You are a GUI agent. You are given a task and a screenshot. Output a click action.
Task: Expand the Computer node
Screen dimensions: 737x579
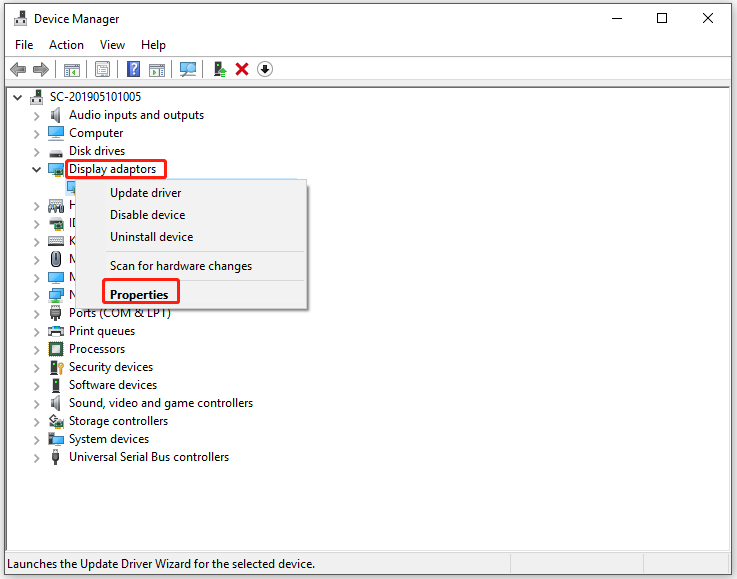pos(36,134)
